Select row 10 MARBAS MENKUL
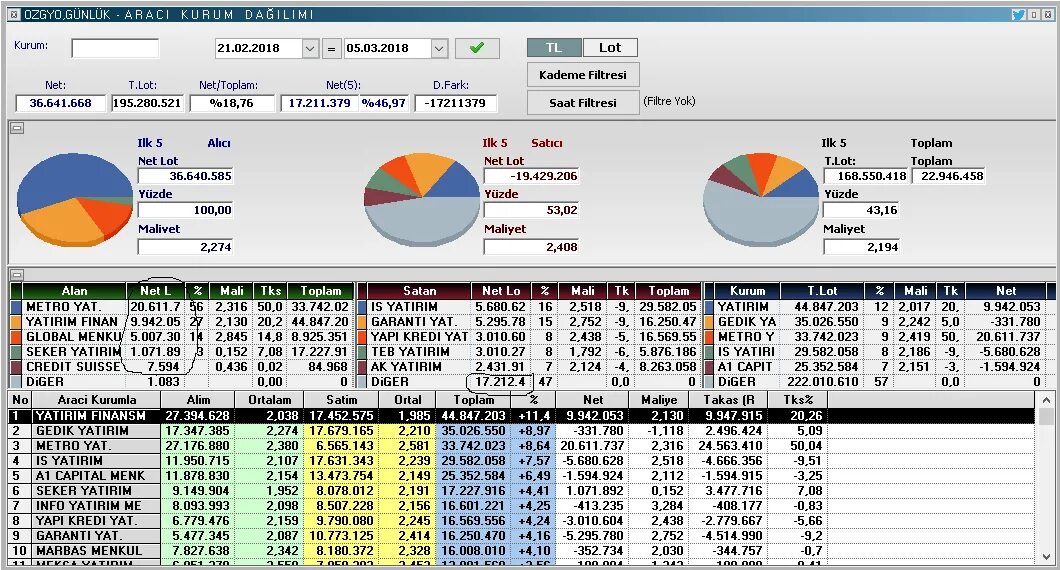Viewport: 1060px width, 570px height. pos(521,550)
